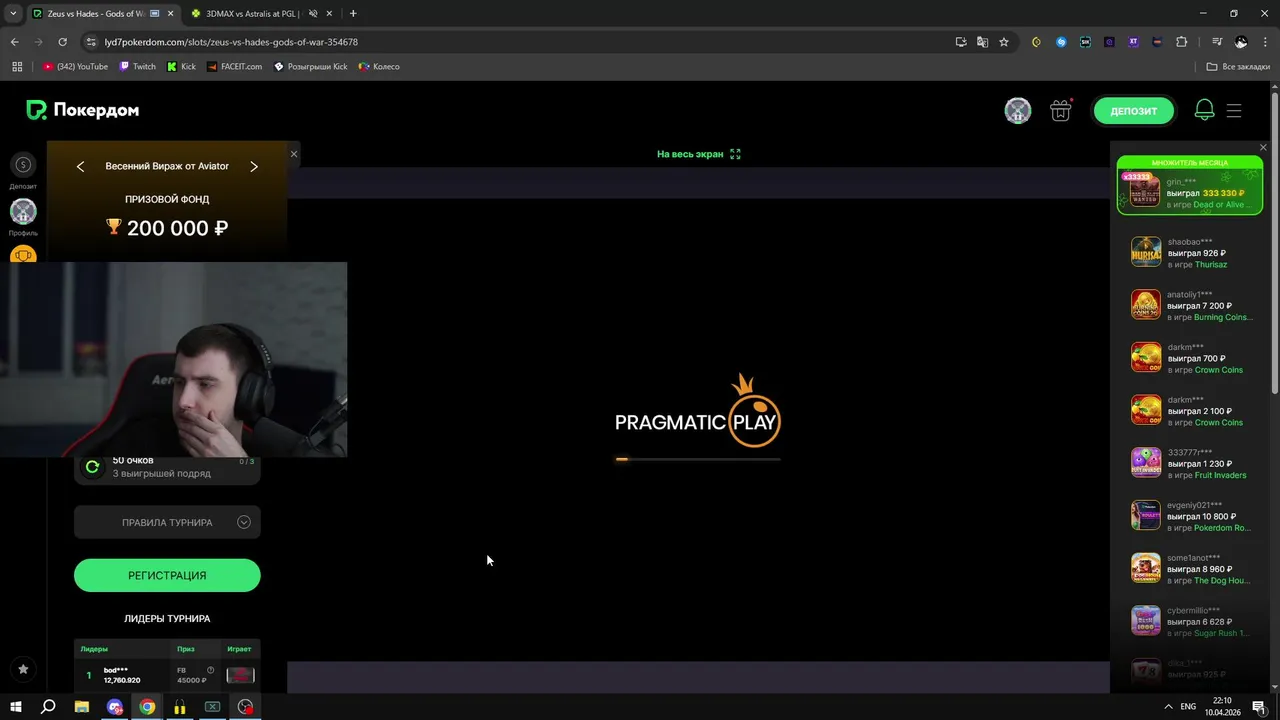Close the tournament panel
This screenshot has height=720, width=1280.
click(x=294, y=154)
